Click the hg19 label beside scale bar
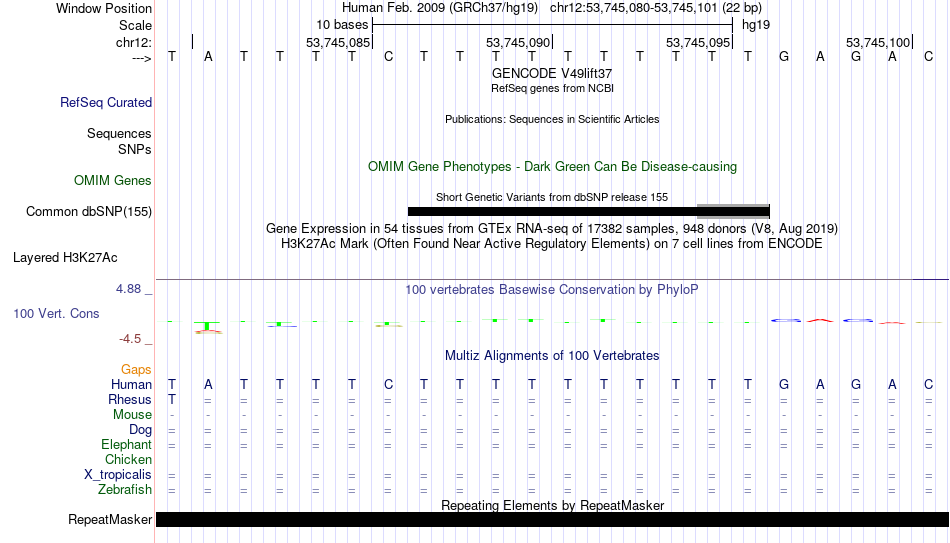 click(x=756, y=25)
